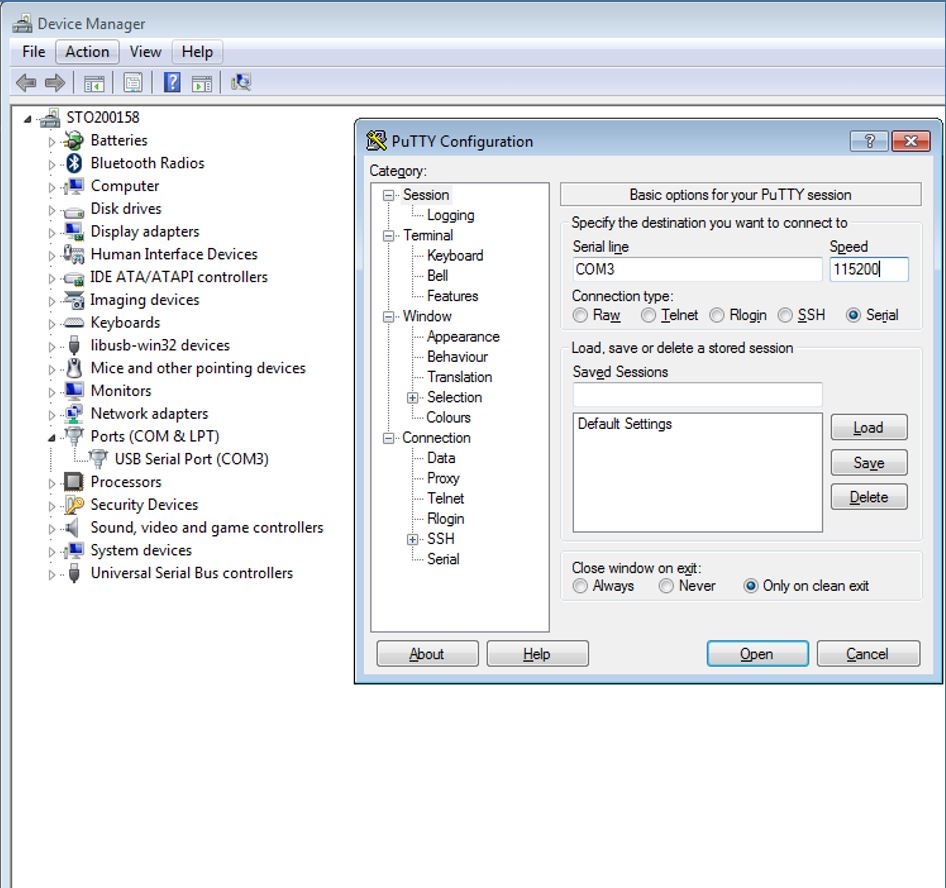Click the Imaging devices icon
This screenshot has height=888, width=946.
[x=74, y=300]
